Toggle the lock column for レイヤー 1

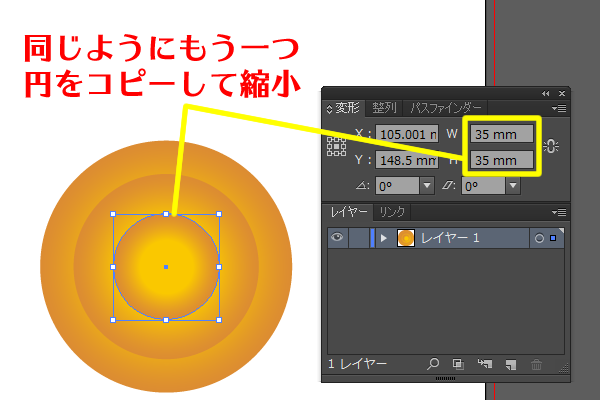[x=358, y=238]
